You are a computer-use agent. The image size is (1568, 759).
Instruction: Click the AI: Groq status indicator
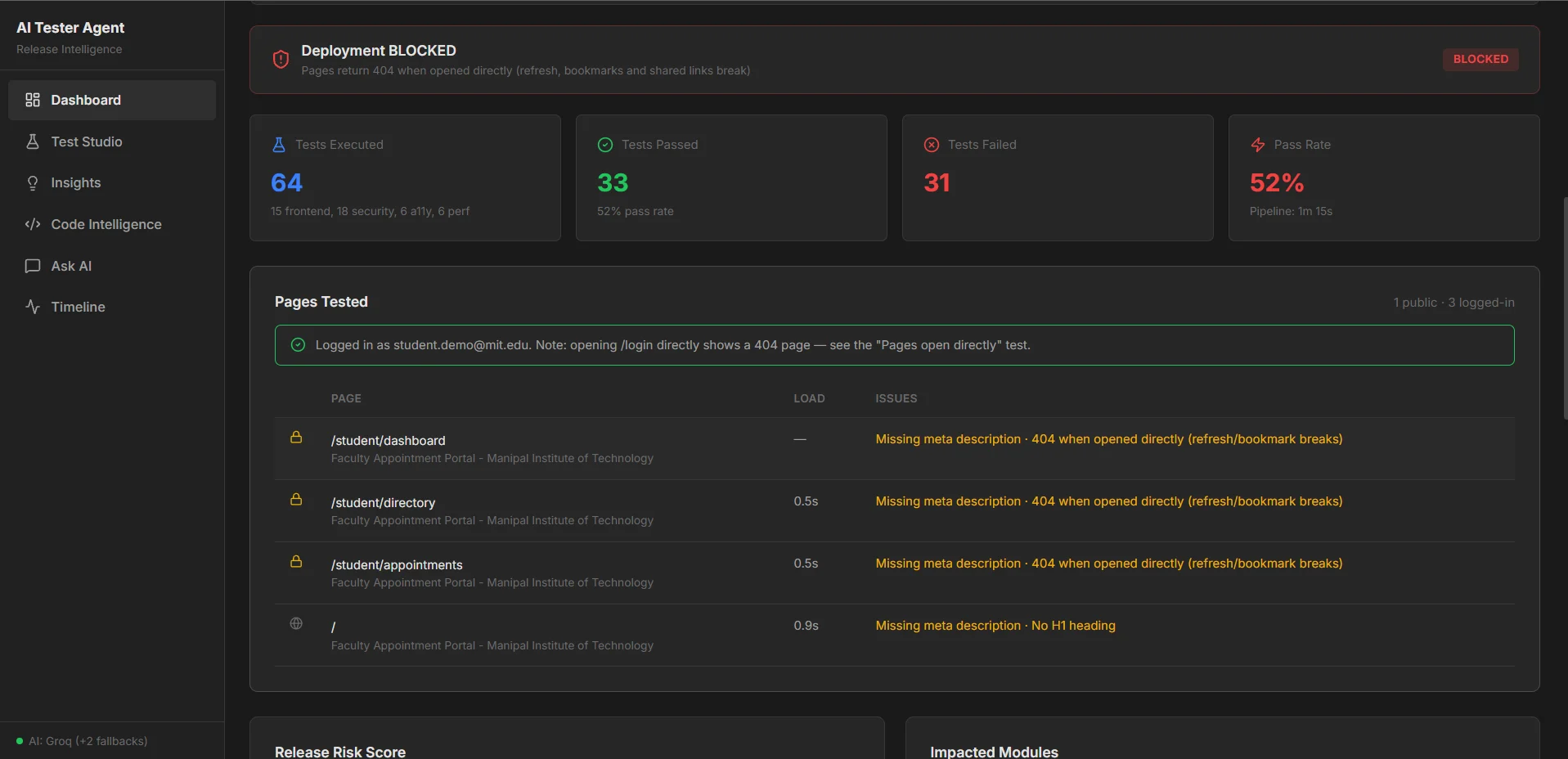pos(82,741)
